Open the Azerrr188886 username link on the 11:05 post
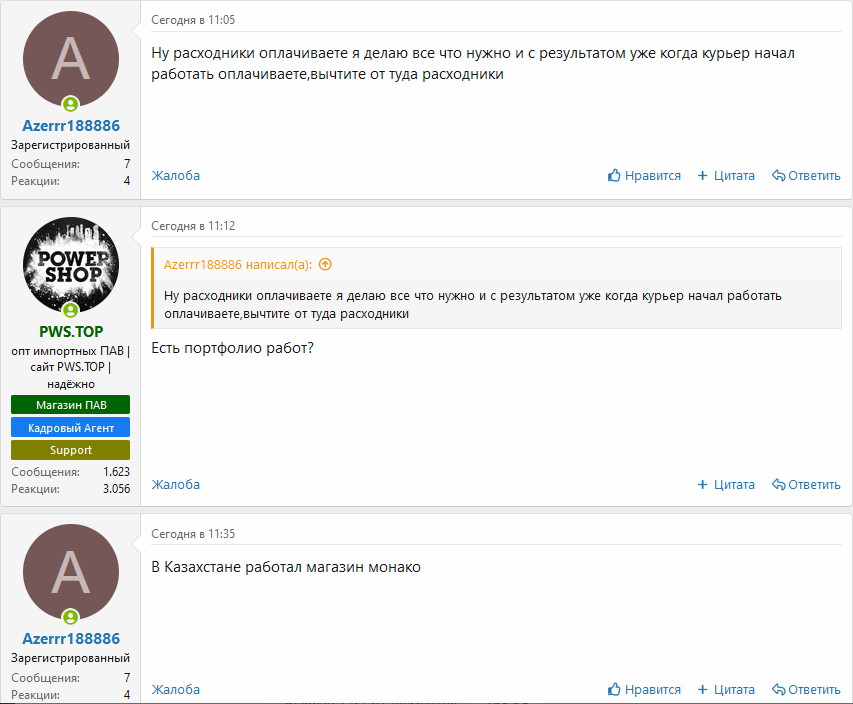The width and height of the screenshot is (853, 704). coord(70,126)
